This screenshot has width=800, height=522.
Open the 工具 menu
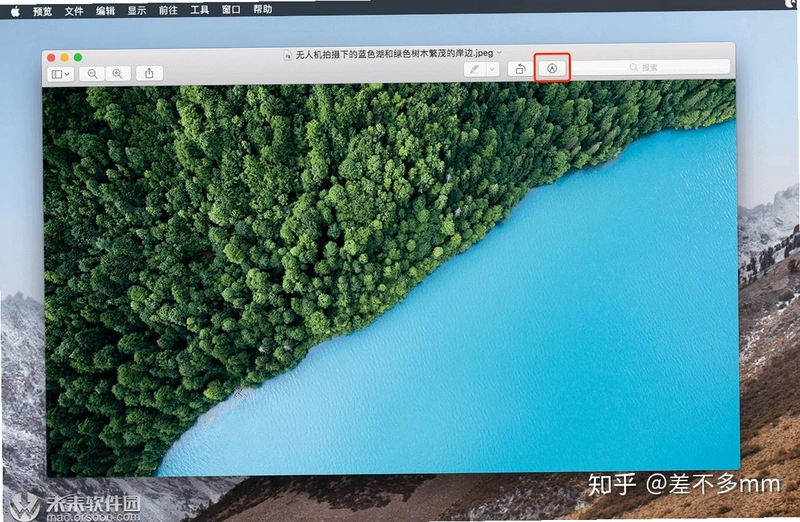click(199, 10)
